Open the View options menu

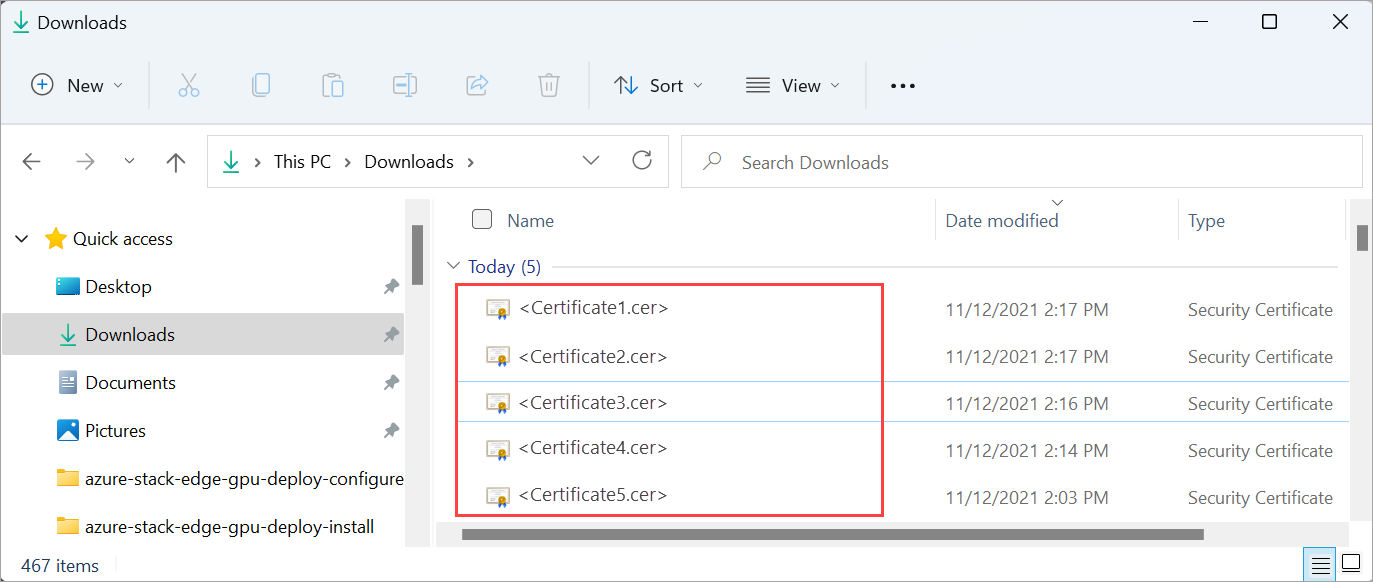coord(793,86)
